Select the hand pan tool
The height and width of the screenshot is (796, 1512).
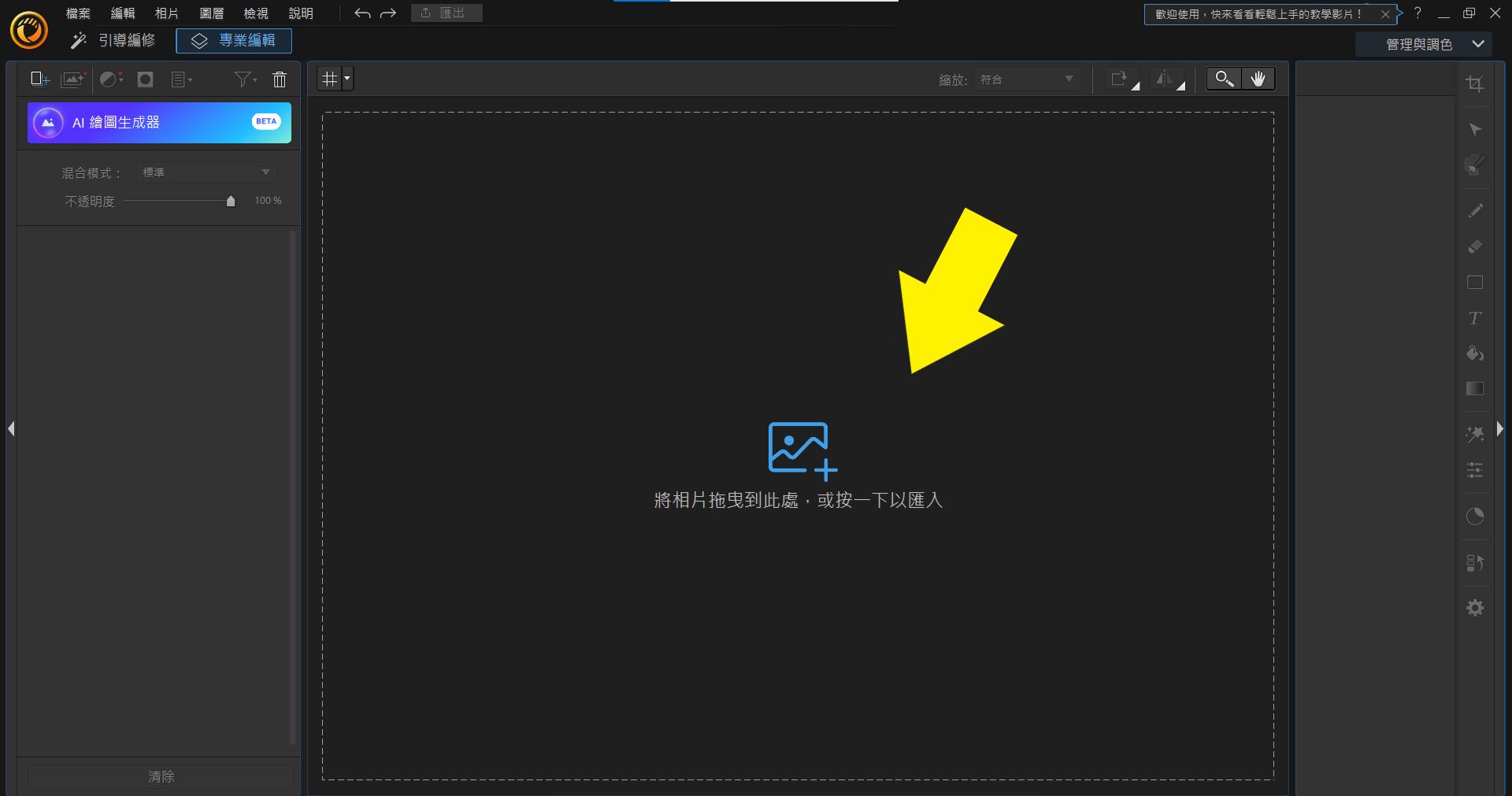click(1258, 79)
